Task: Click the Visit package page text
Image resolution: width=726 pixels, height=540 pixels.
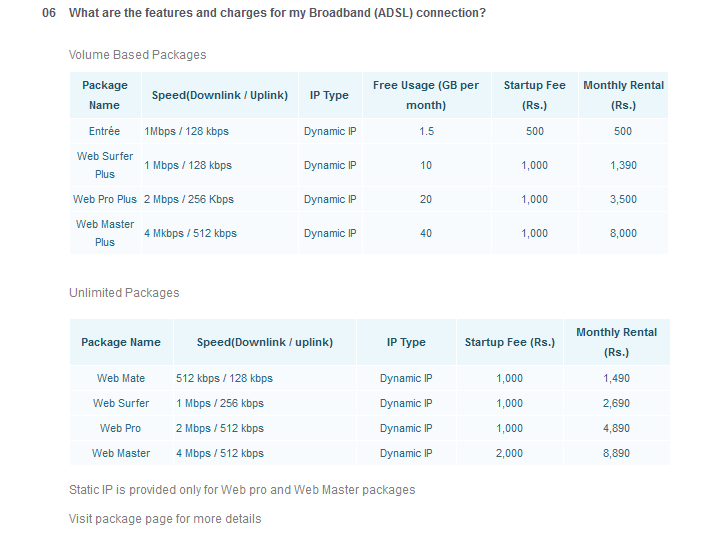Action: [165, 519]
